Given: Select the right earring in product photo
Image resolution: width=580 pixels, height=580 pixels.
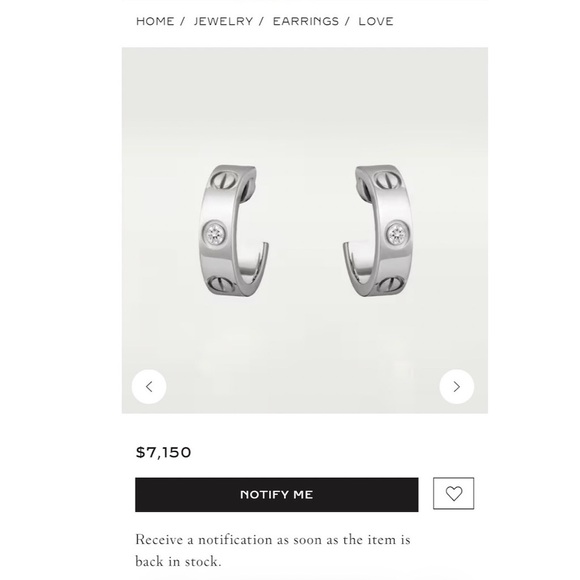Looking at the screenshot, I should [378, 231].
